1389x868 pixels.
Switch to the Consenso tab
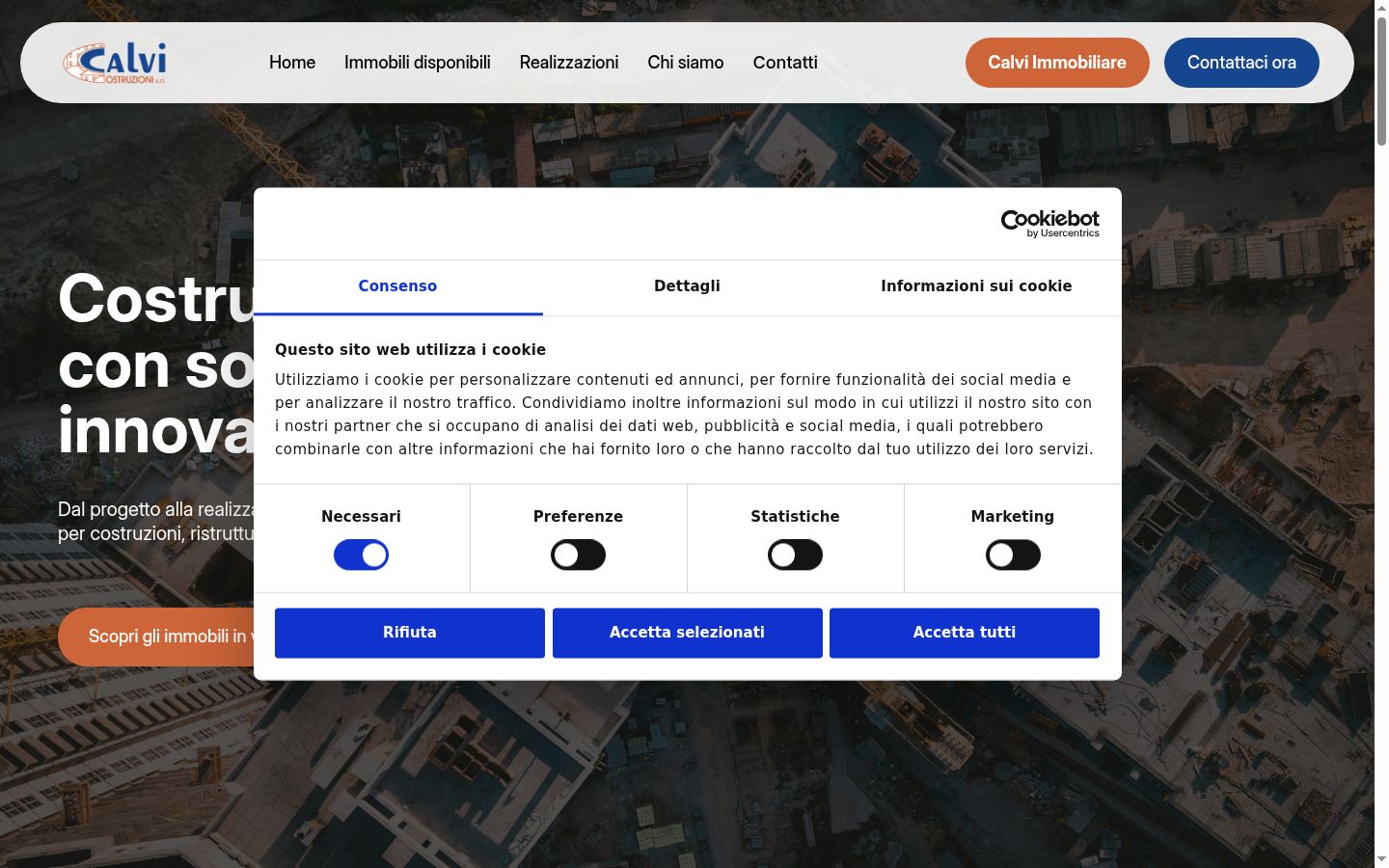pyautogui.click(x=397, y=286)
